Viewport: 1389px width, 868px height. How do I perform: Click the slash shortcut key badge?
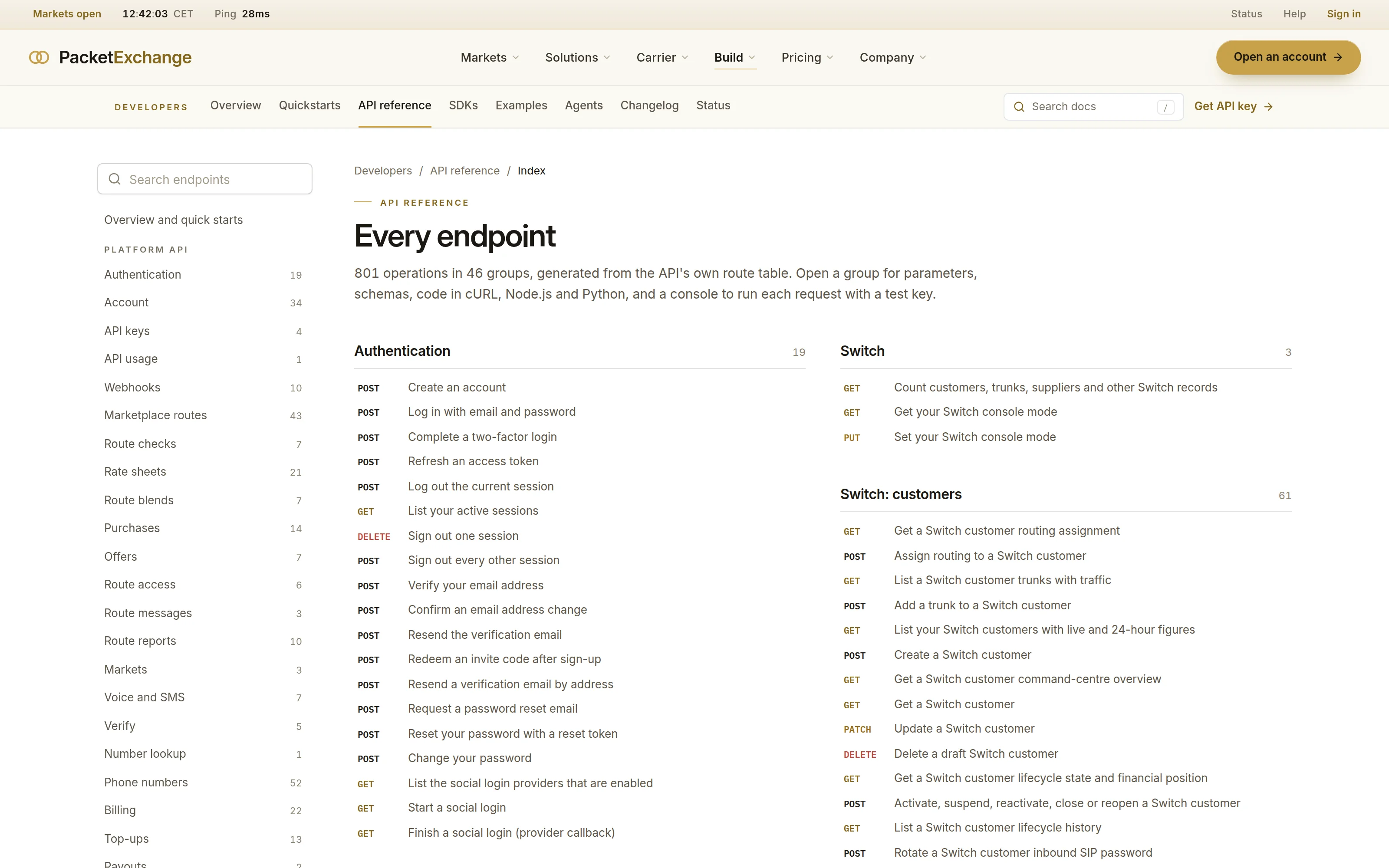(x=1165, y=107)
